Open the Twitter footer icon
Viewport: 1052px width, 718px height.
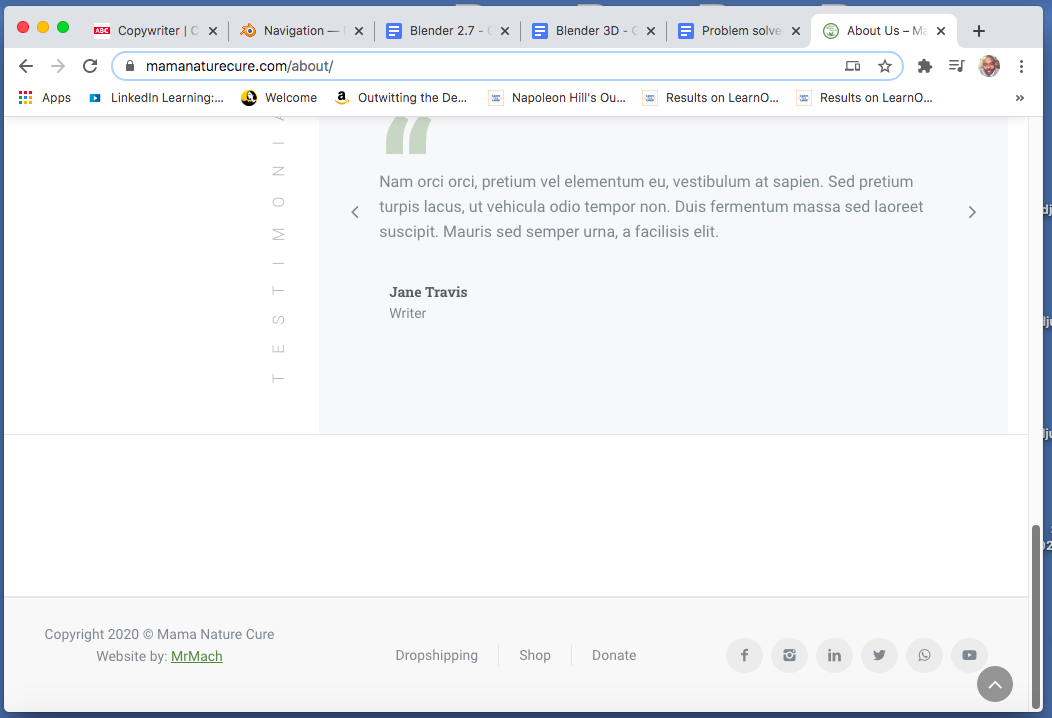tap(879, 656)
